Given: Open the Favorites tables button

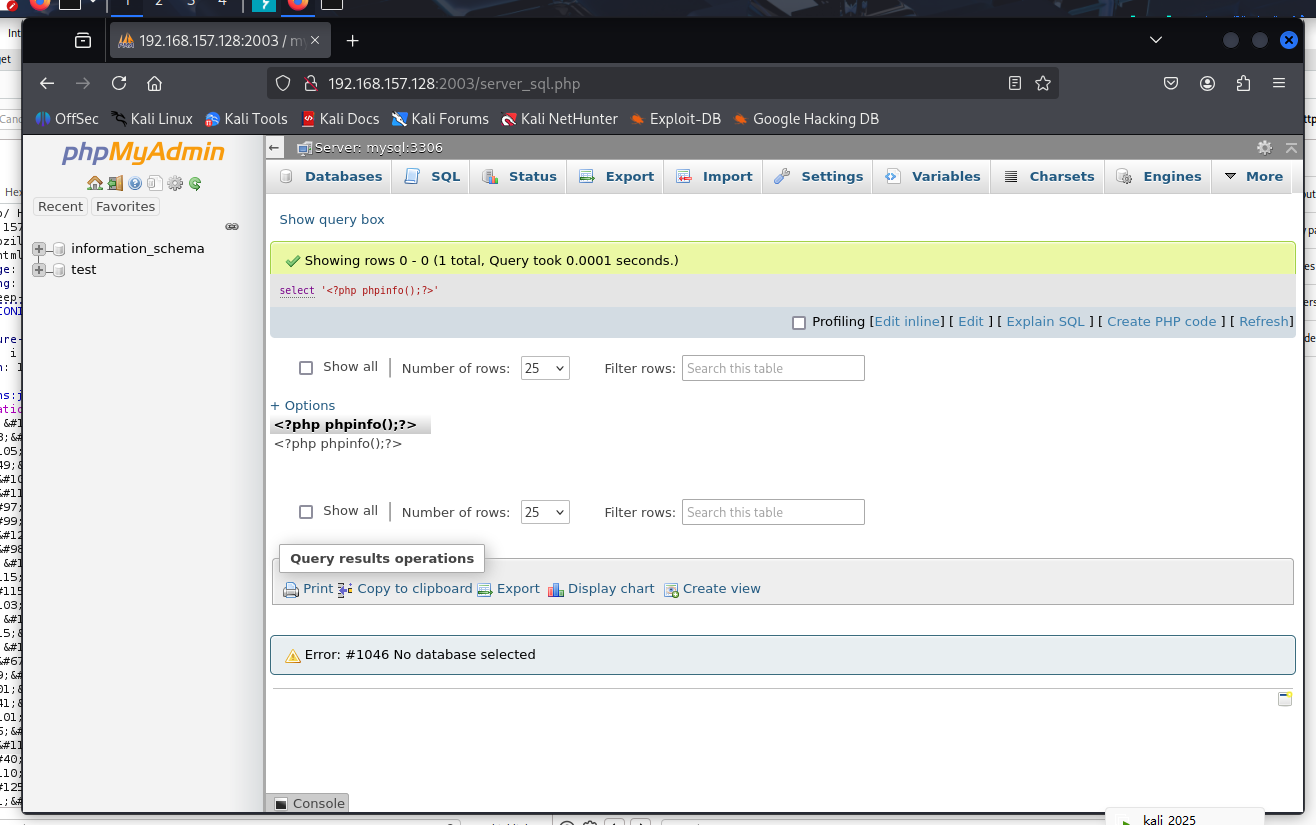Looking at the screenshot, I should [126, 206].
